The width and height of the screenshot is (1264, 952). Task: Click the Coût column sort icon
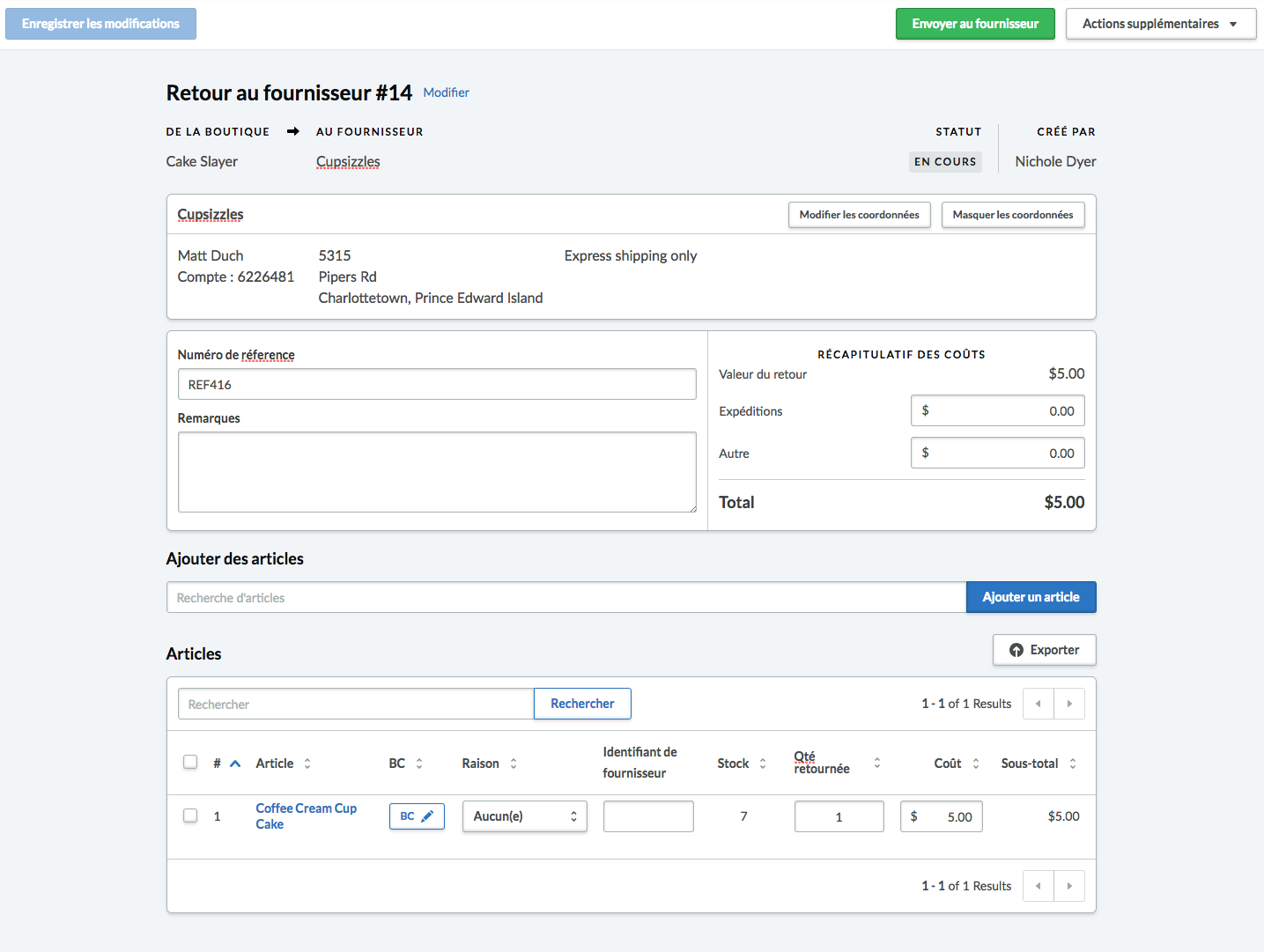tap(976, 764)
